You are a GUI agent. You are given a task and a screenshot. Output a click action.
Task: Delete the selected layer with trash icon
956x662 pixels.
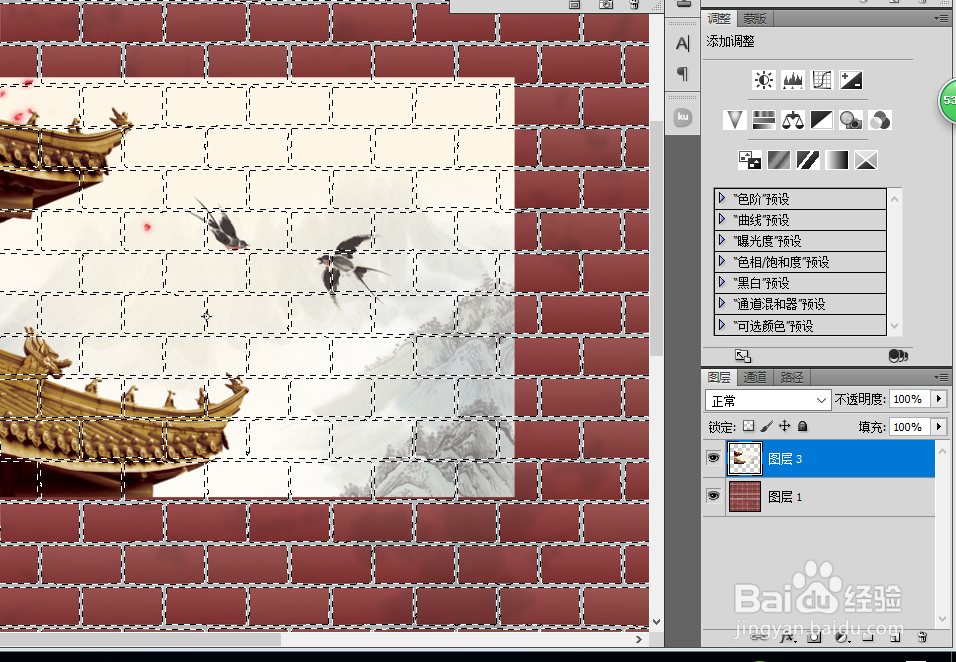click(x=922, y=638)
